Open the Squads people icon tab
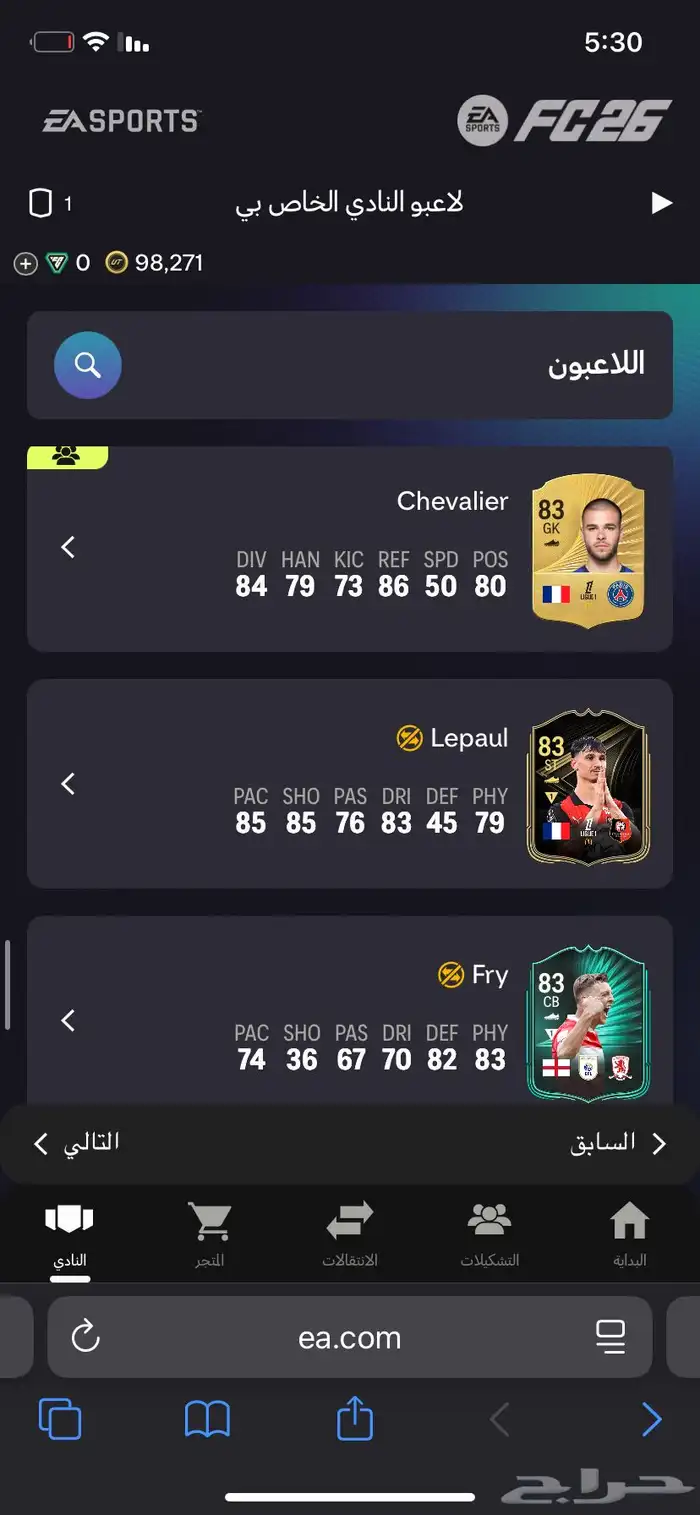The image size is (700, 1515). click(x=489, y=1236)
